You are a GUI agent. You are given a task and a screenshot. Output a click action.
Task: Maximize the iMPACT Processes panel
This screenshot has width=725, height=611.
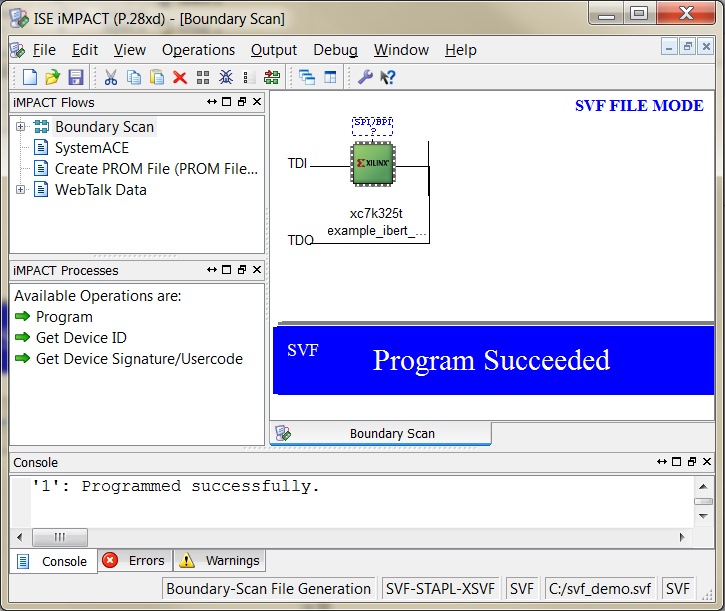click(227, 270)
